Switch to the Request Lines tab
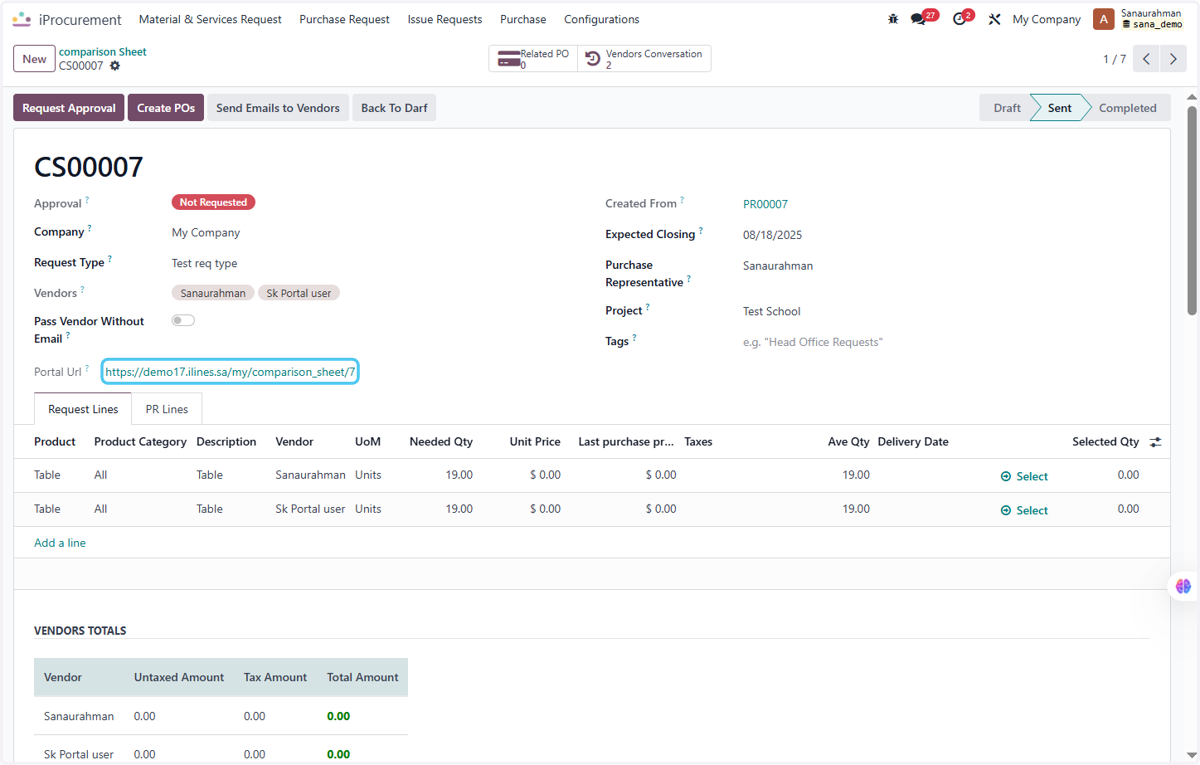The image size is (1200, 765). [x=83, y=409]
